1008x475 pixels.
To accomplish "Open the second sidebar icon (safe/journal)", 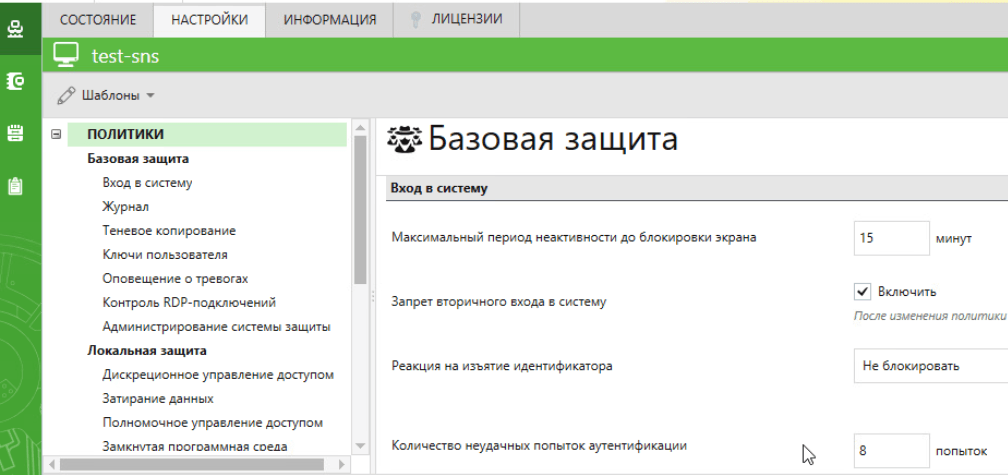I will [16, 80].
